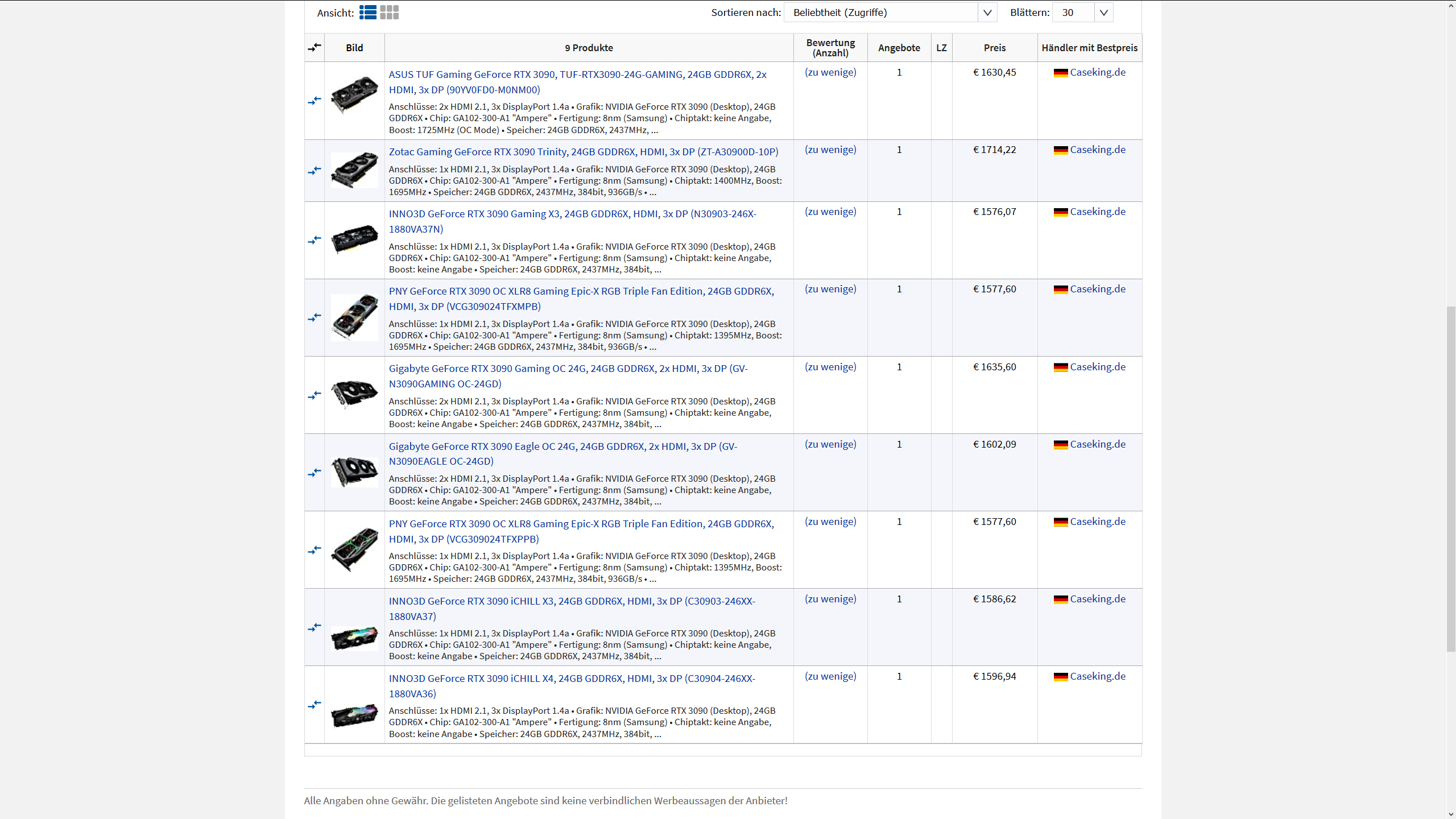
Task: Toggle compare arrows for Gigabyte Gaming OC
Action: (315, 395)
